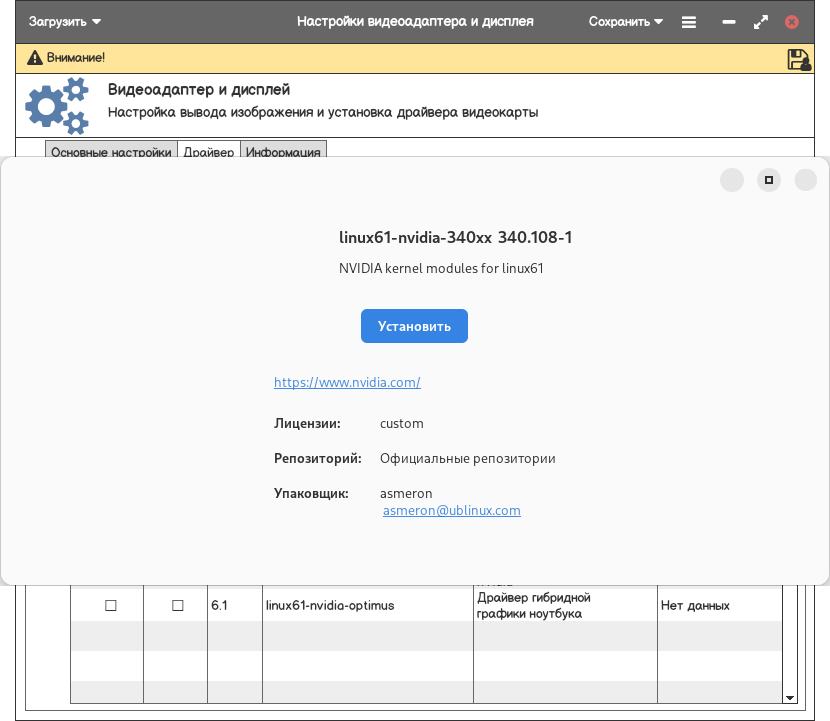Toggle fullscreen with the expand arrows icon
The height and width of the screenshot is (721, 830).
point(761,22)
